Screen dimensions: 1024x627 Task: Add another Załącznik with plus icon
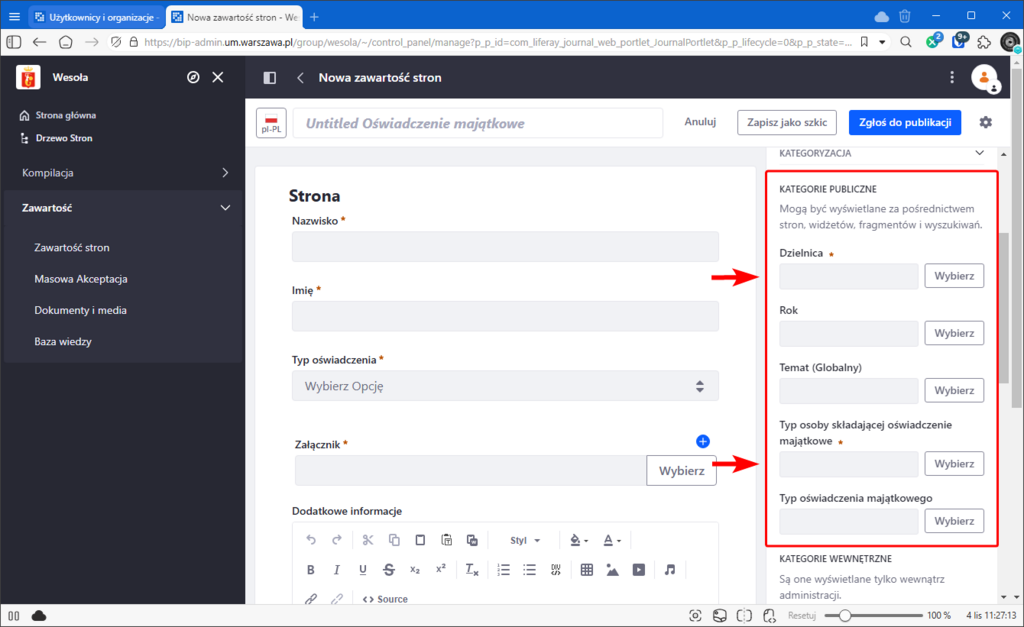point(702,441)
